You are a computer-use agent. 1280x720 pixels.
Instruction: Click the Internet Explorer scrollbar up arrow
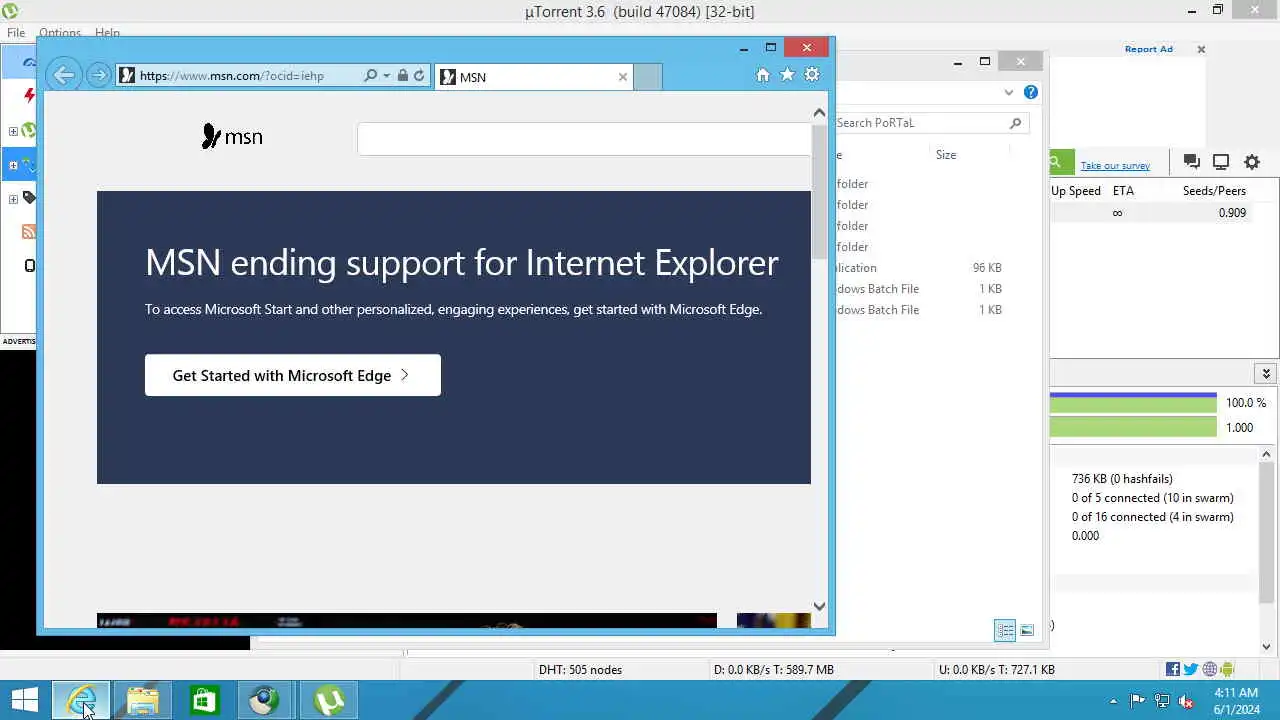[820, 113]
